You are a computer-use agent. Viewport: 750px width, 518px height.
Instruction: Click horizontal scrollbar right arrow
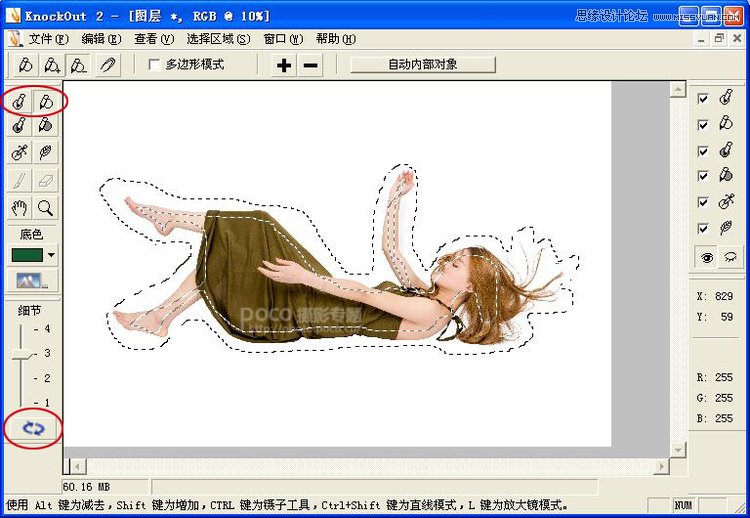(x=662, y=466)
